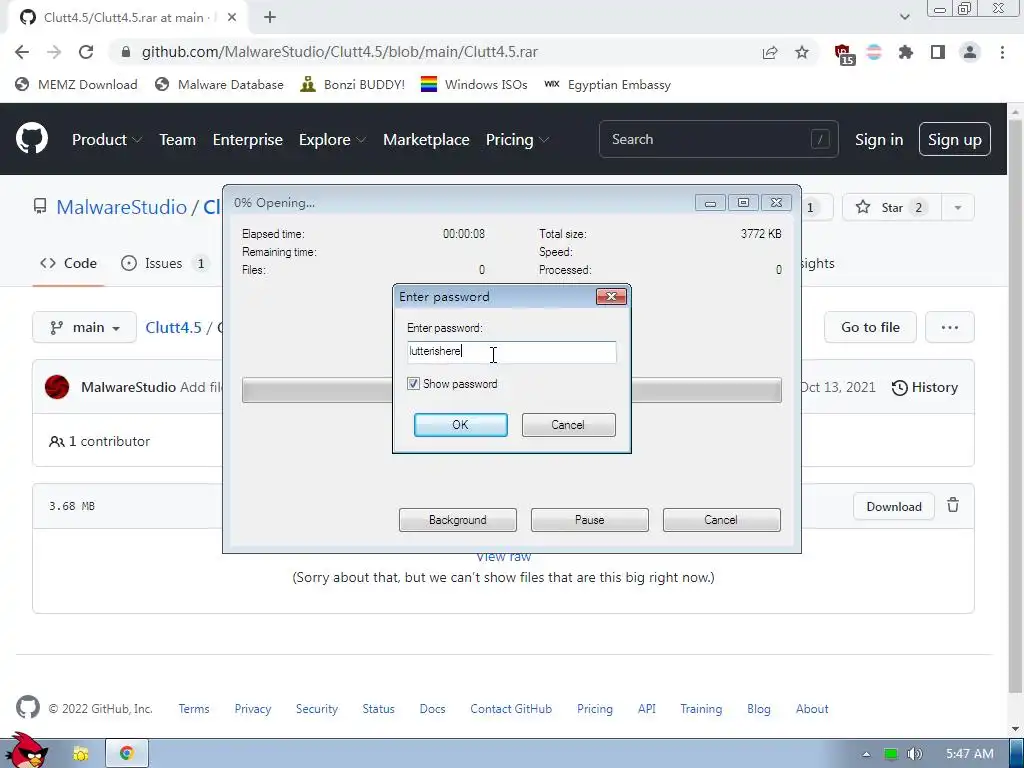1024x768 pixels.
Task: Open the Egyptian Embassy bookmark
Action: pos(607,84)
